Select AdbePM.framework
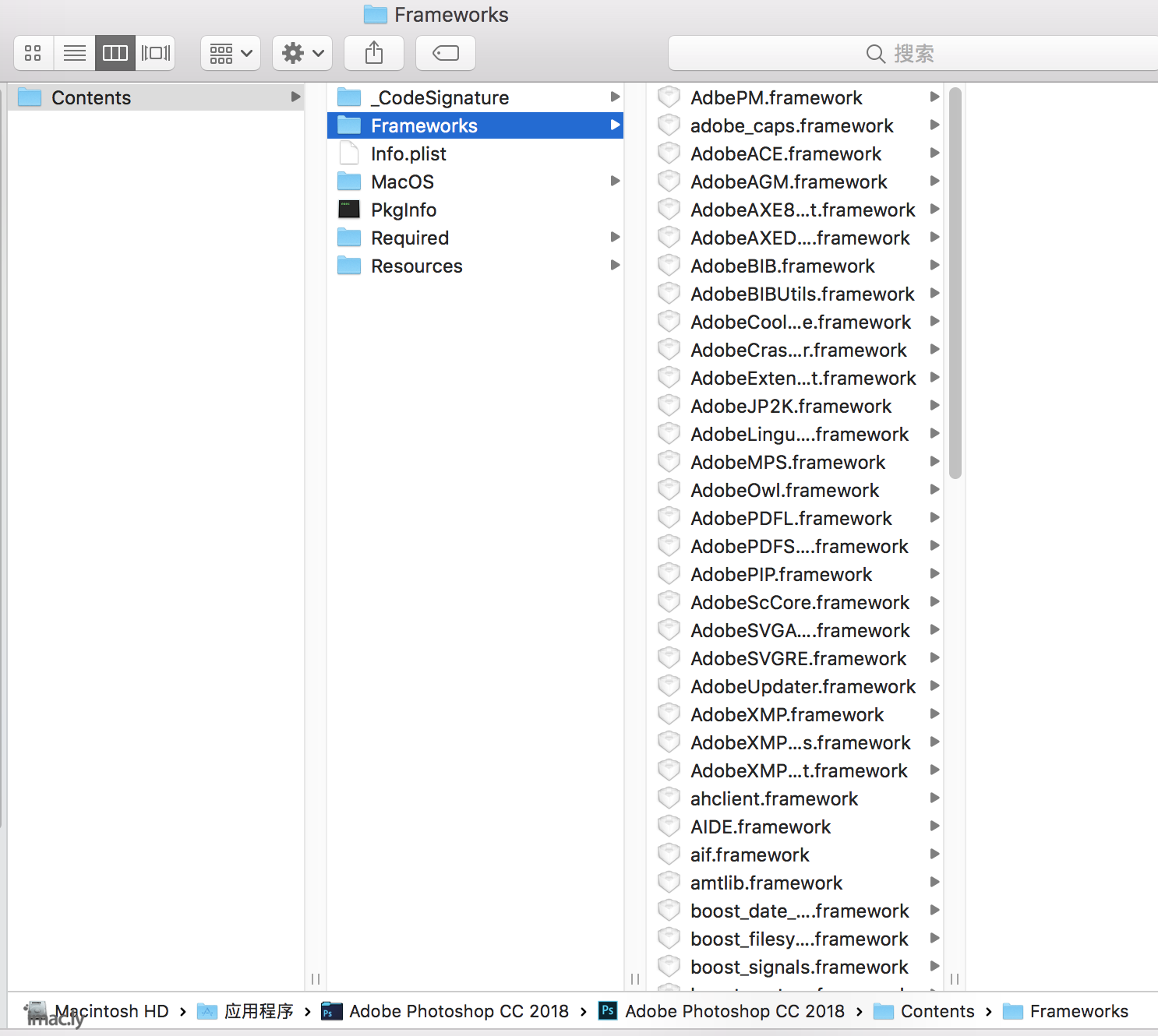 point(795,97)
